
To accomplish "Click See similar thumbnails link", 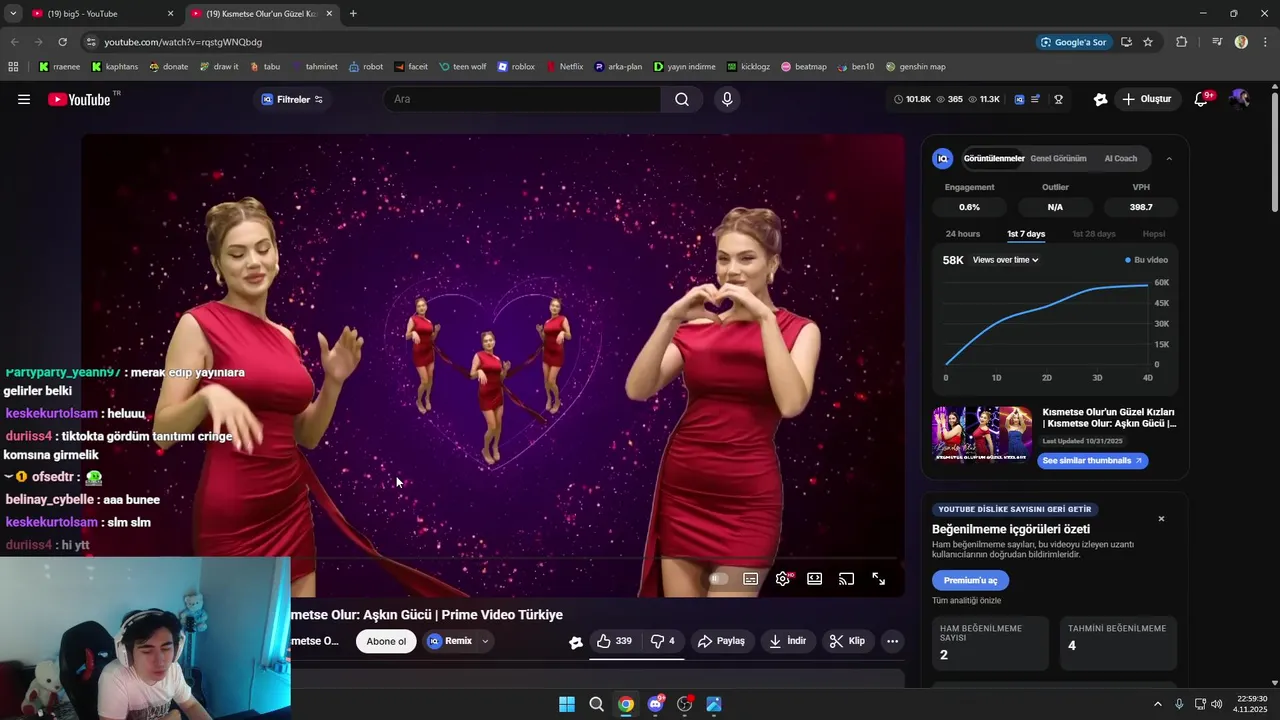I will click(1092, 461).
